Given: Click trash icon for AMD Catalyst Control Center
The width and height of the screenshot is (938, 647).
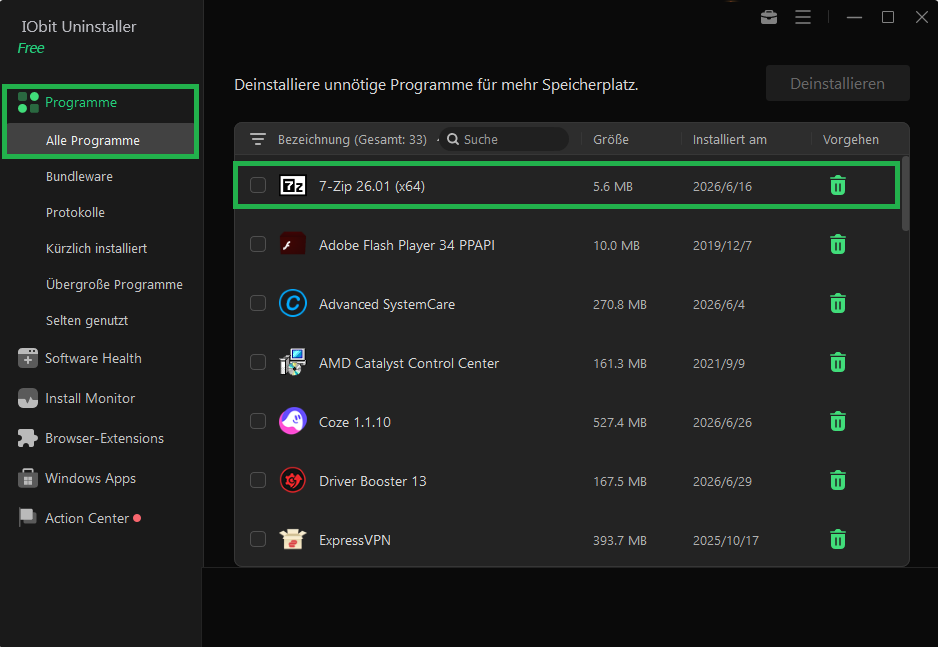Looking at the screenshot, I should coord(838,362).
